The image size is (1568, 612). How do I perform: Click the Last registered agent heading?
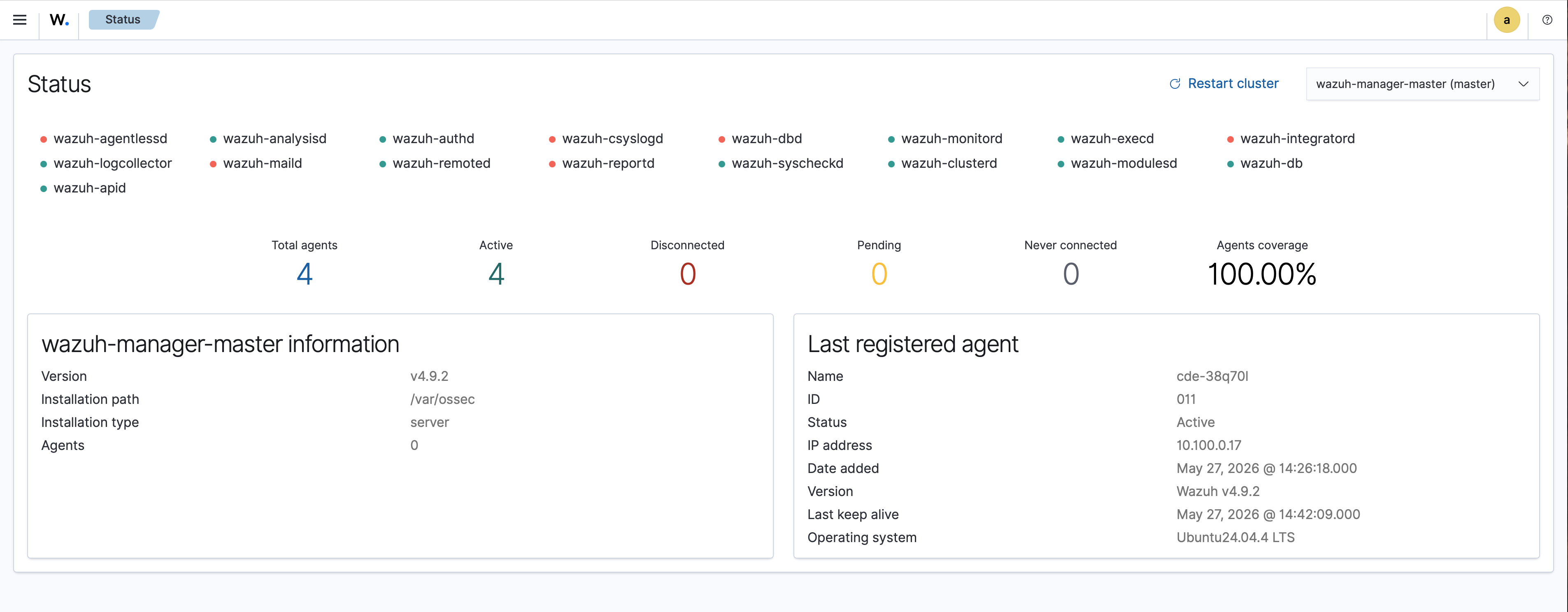[912, 344]
